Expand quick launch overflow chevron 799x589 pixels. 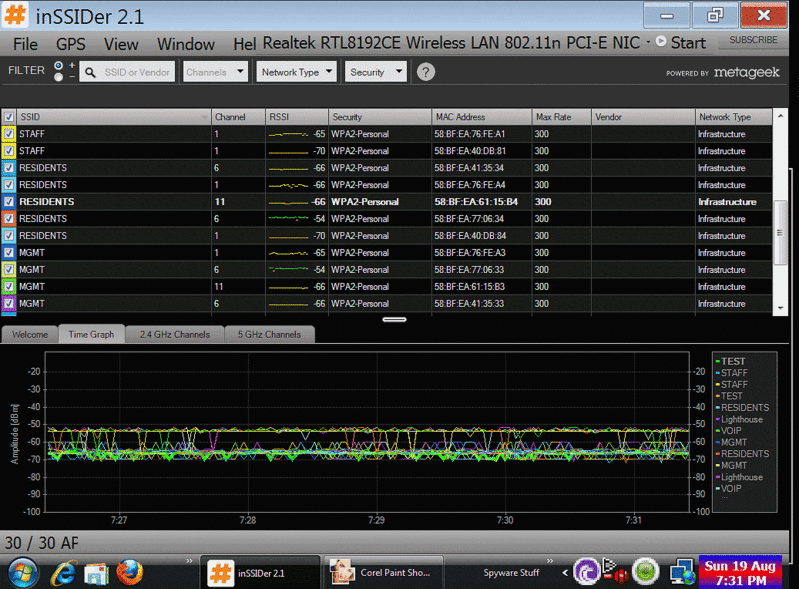coord(190,561)
